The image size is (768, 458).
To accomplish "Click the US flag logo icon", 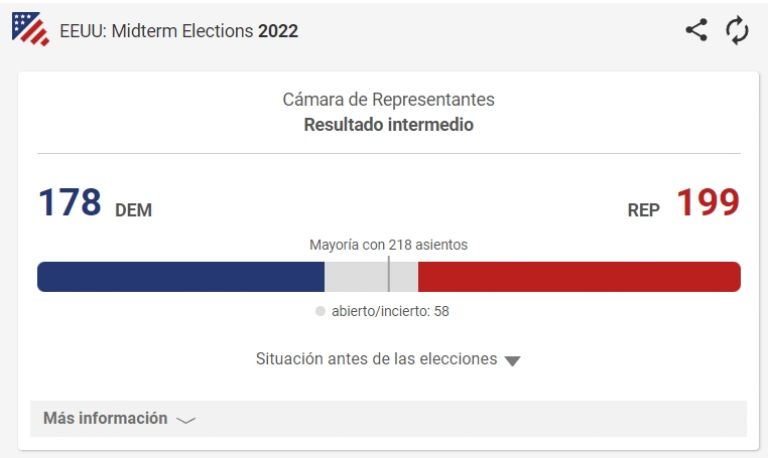I will (x=30, y=29).
